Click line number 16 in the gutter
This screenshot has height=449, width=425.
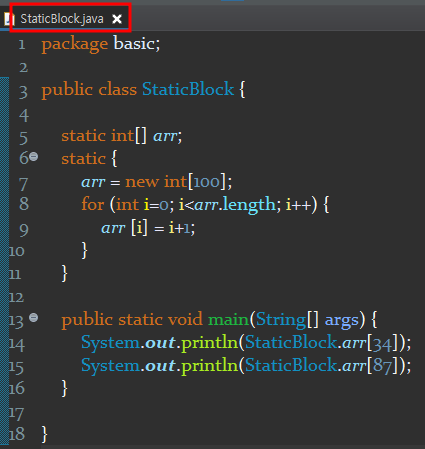point(17,389)
